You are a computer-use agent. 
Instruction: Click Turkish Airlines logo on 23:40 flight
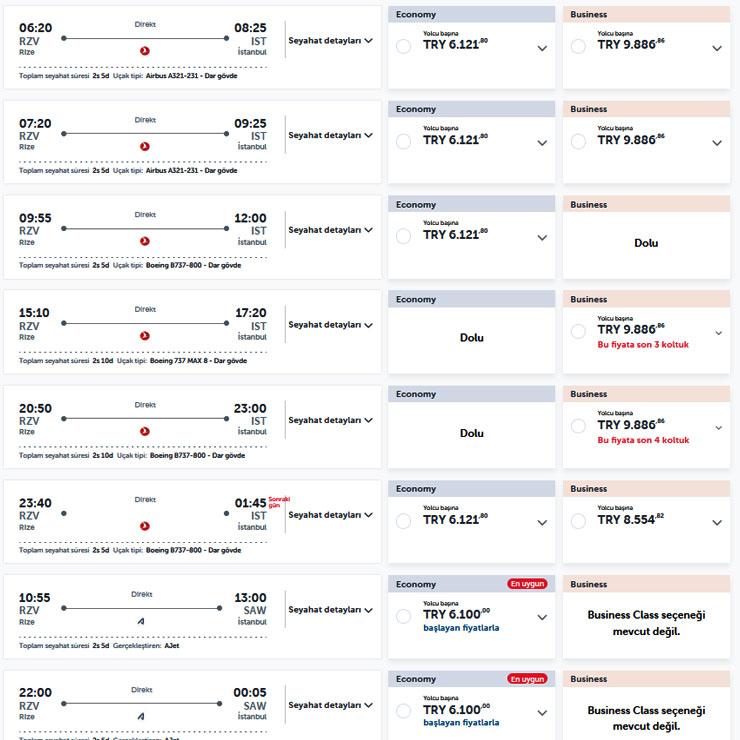(x=145, y=525)
